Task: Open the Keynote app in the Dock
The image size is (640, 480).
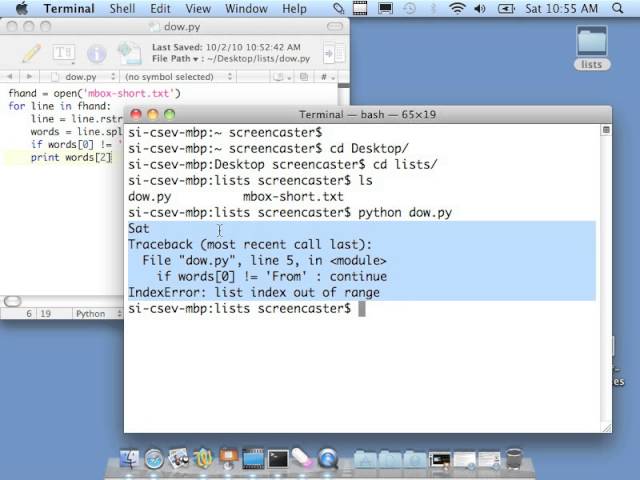Action: pyautogui.click(x=228, y=459)
